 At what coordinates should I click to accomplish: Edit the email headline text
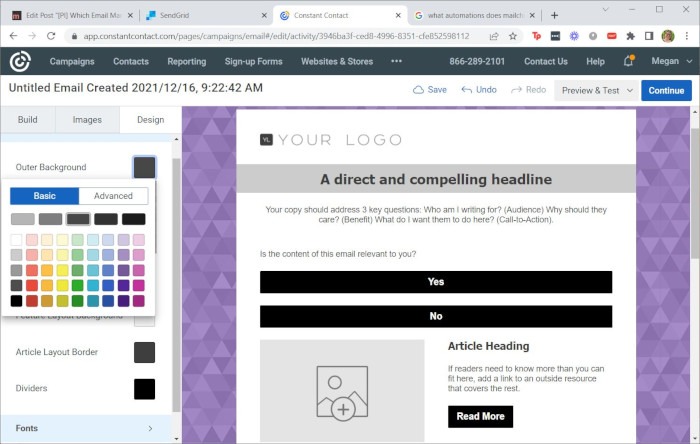tap(436, 179)
